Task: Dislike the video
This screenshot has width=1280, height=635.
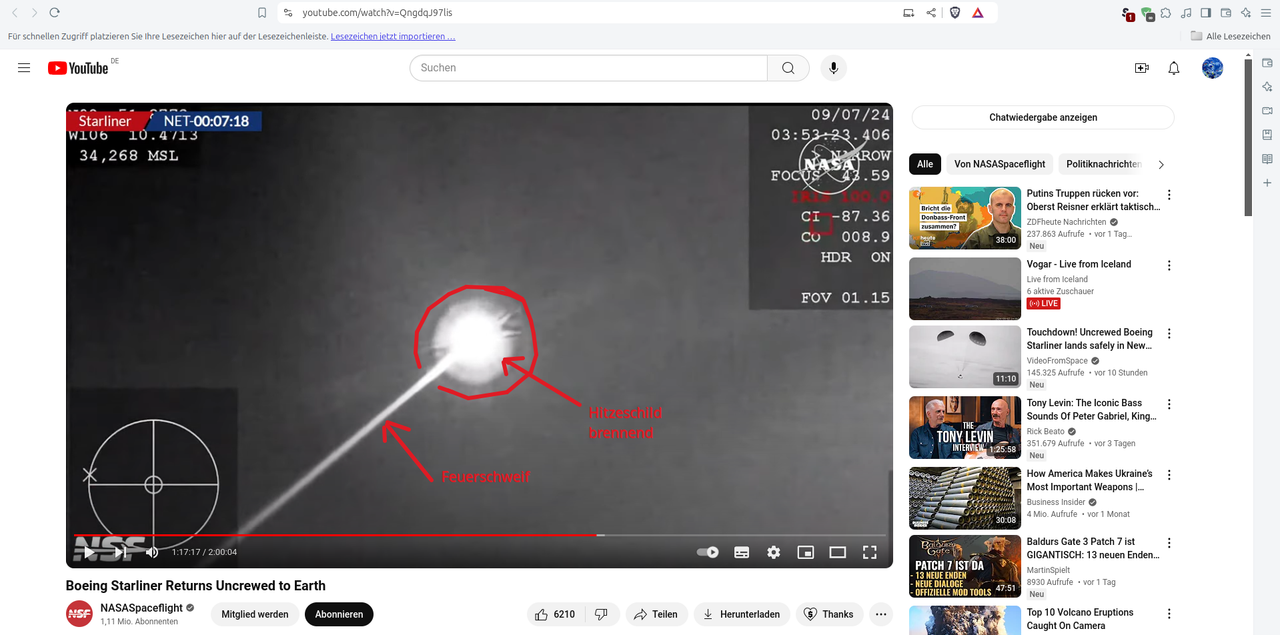Action: pos(601,614)
